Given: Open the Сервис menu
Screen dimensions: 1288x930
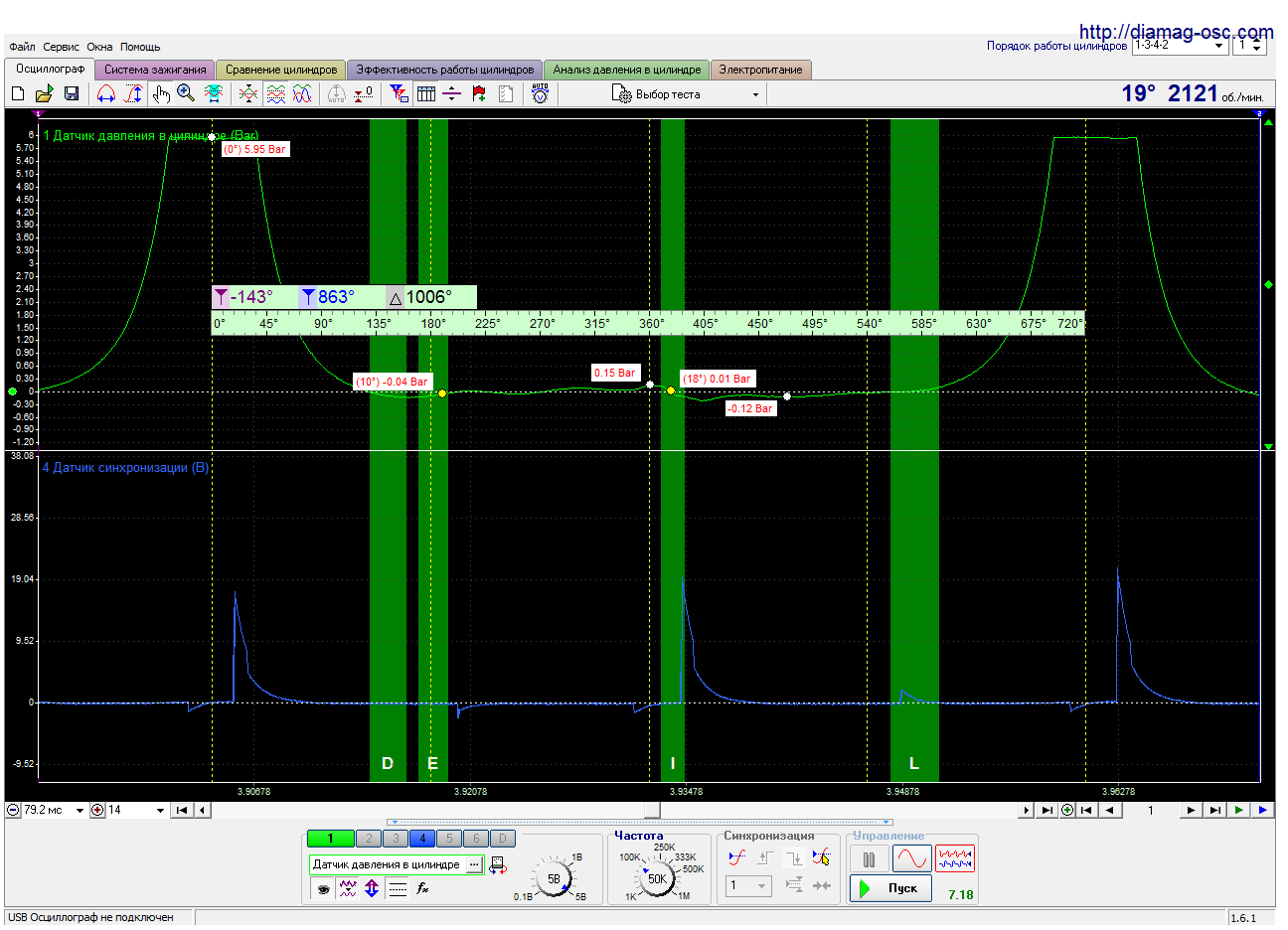Looking at the screenshot, I should pos(62,47).
